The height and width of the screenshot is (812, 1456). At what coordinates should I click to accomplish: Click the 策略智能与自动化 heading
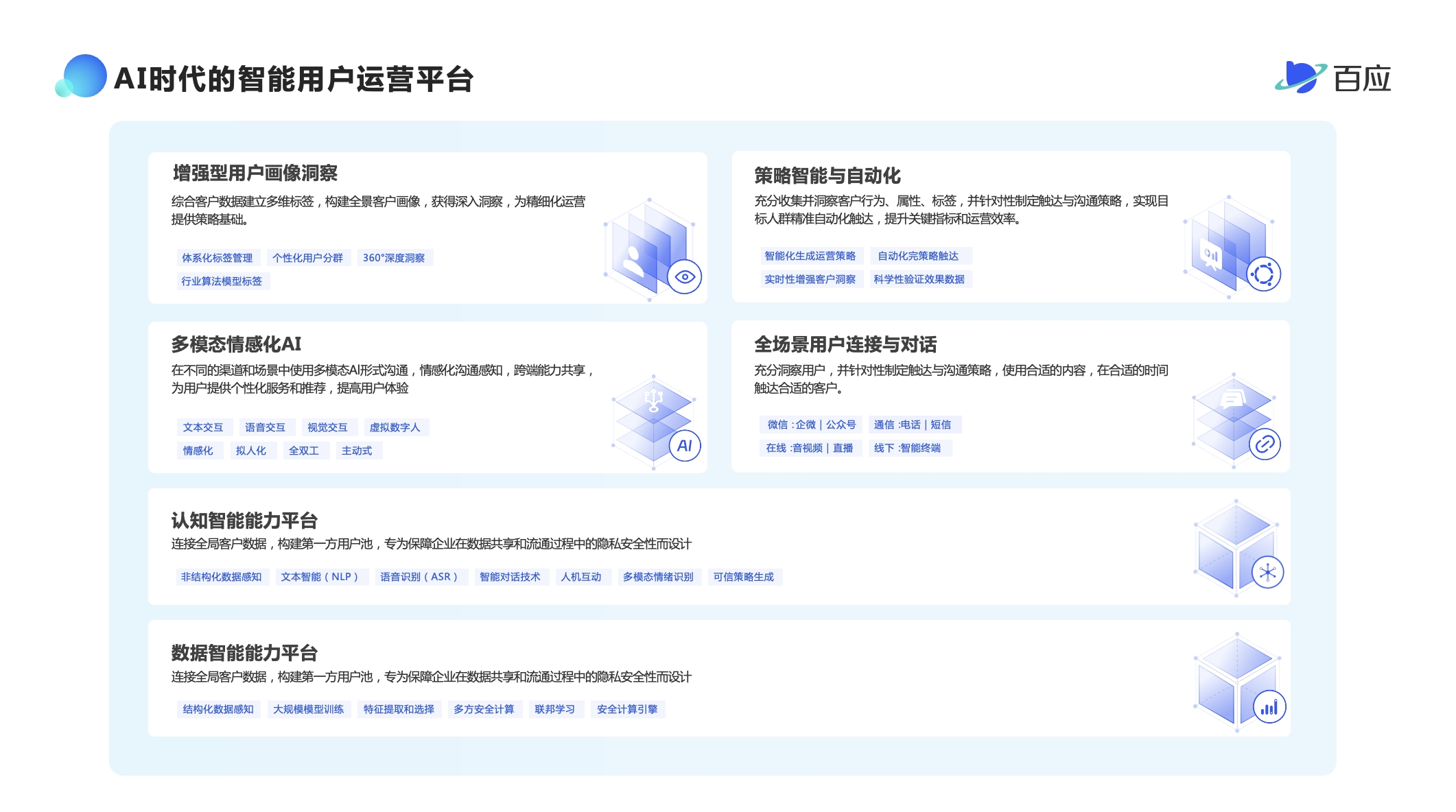827,176
